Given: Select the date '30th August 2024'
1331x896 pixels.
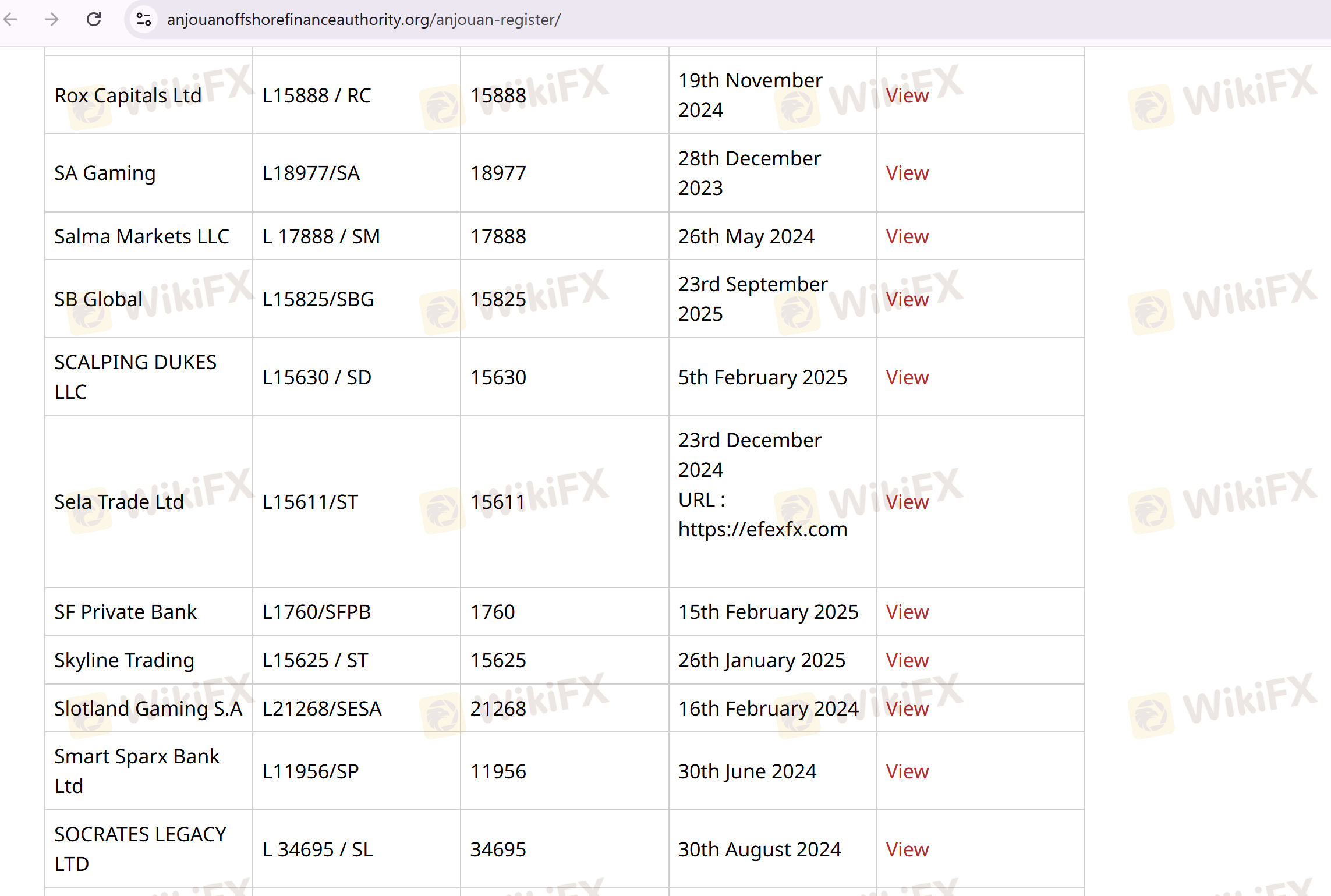Looking at the screenshot, I should (x=760, y=849).
